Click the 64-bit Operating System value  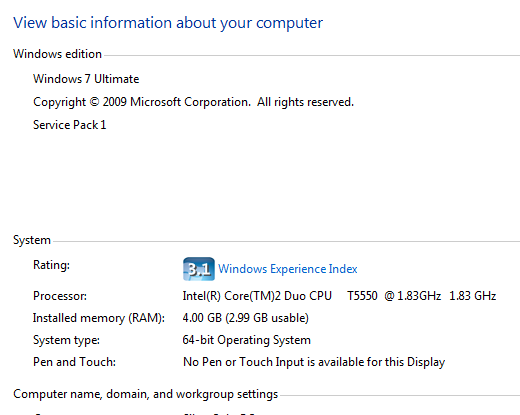pos(247,340)
